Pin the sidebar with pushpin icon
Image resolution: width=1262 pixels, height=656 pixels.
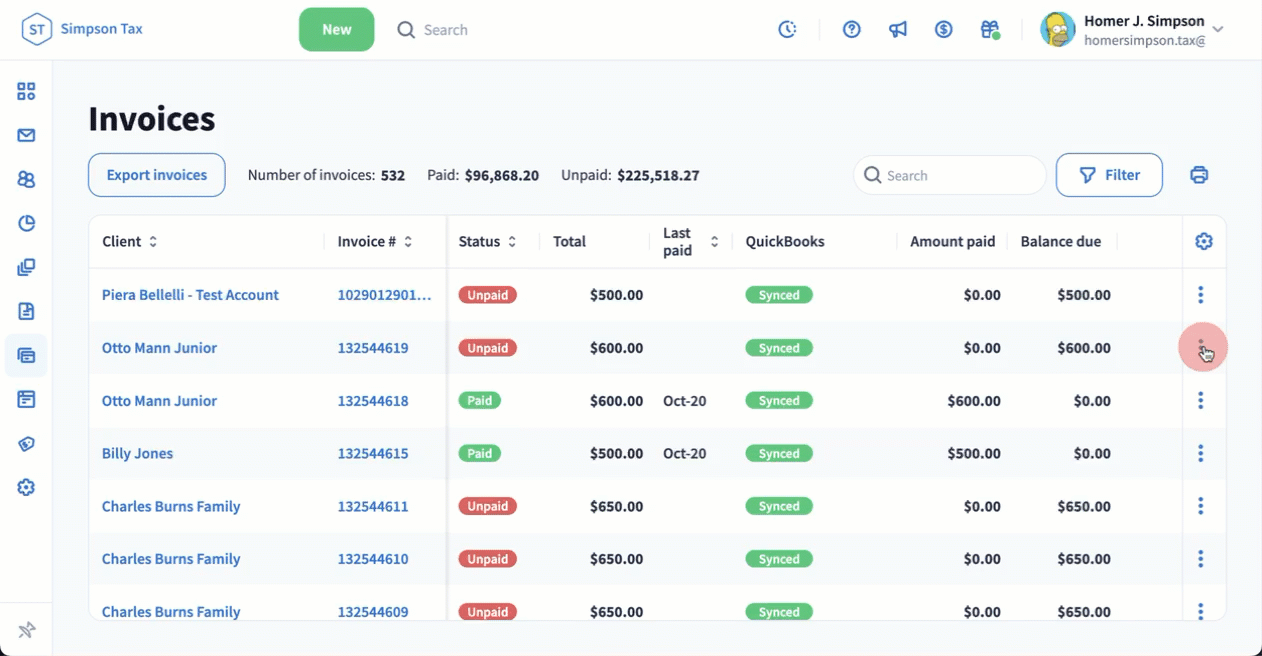[26, 630]
